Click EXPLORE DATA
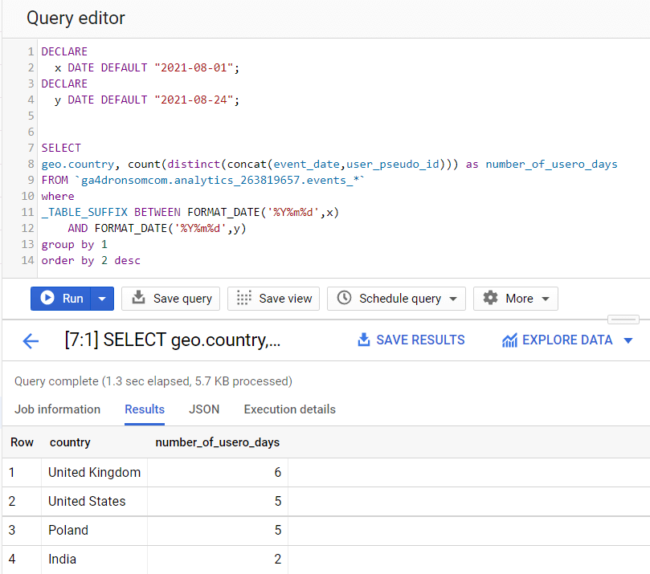650x574 pixels. point(557,340)
